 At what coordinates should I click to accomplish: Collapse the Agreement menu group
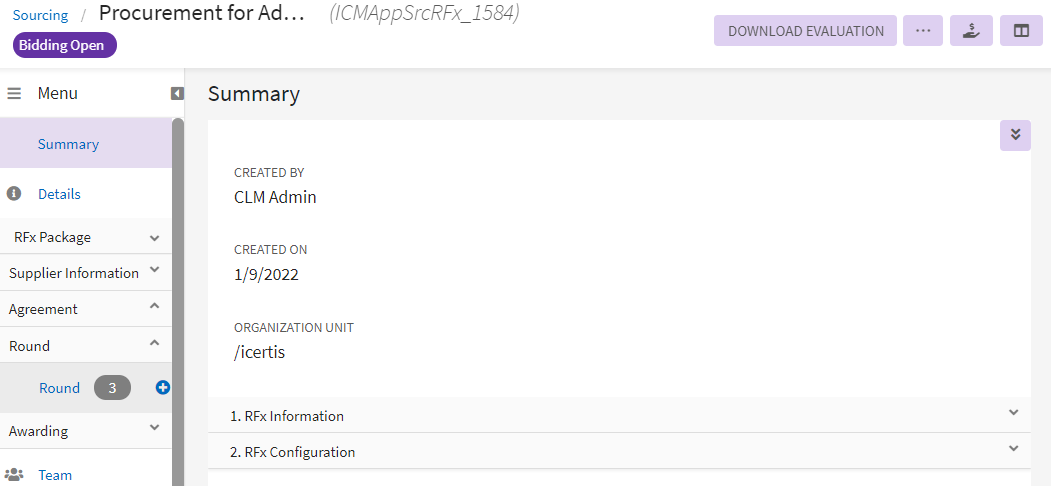tap(154, 308)
